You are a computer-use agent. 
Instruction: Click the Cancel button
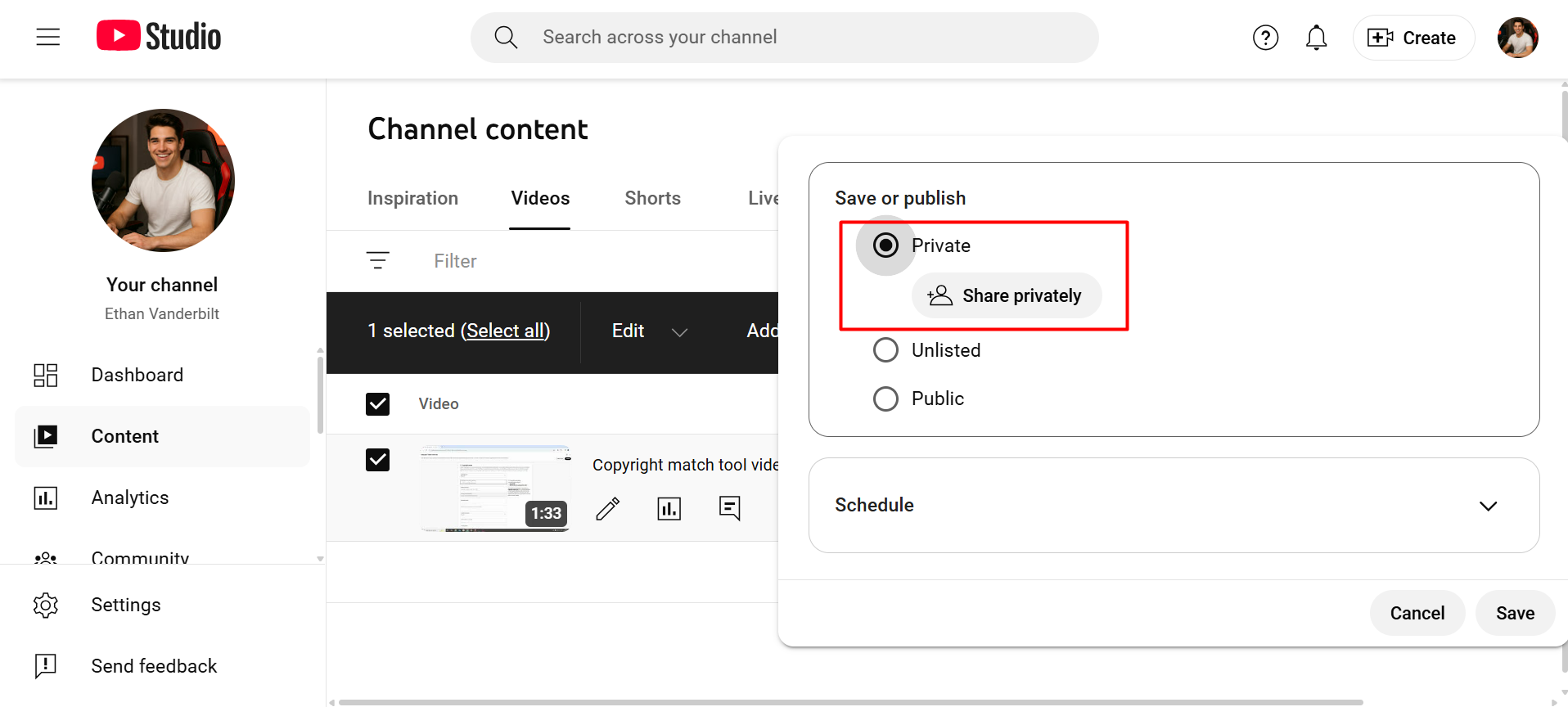tap(1417, 613)
